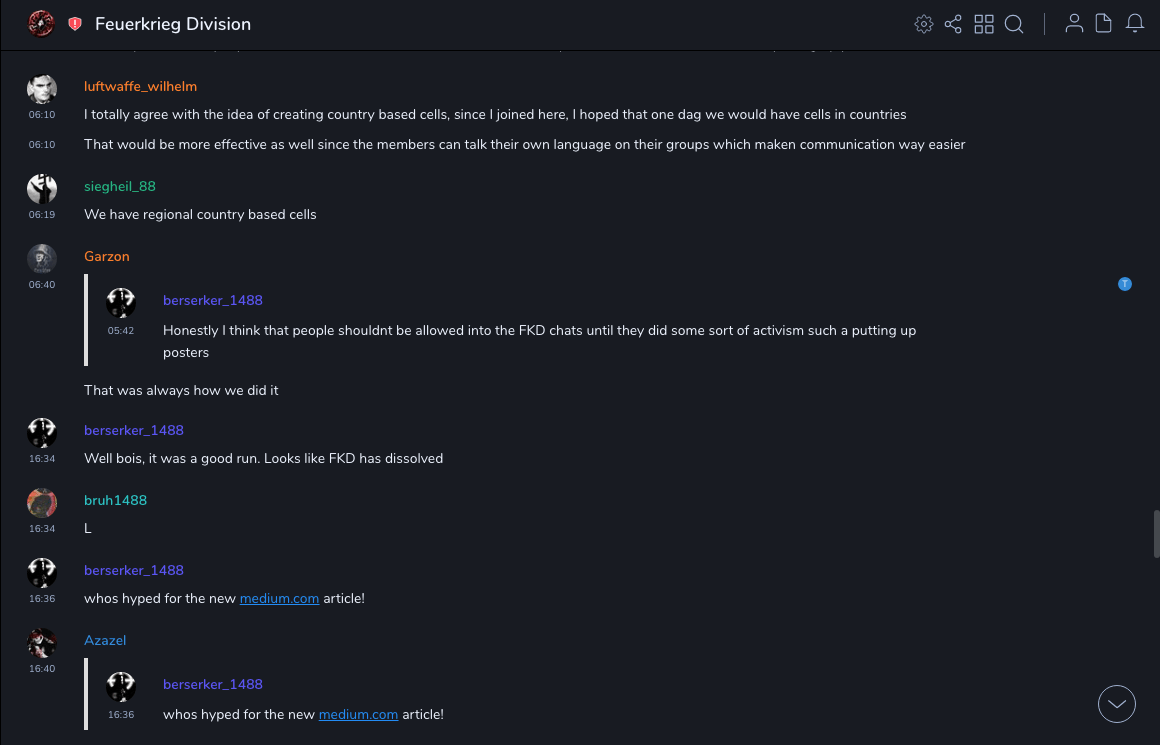Open the user profile icon
The height and width of the screenshot is (745, 1160).
point(1074,24)
